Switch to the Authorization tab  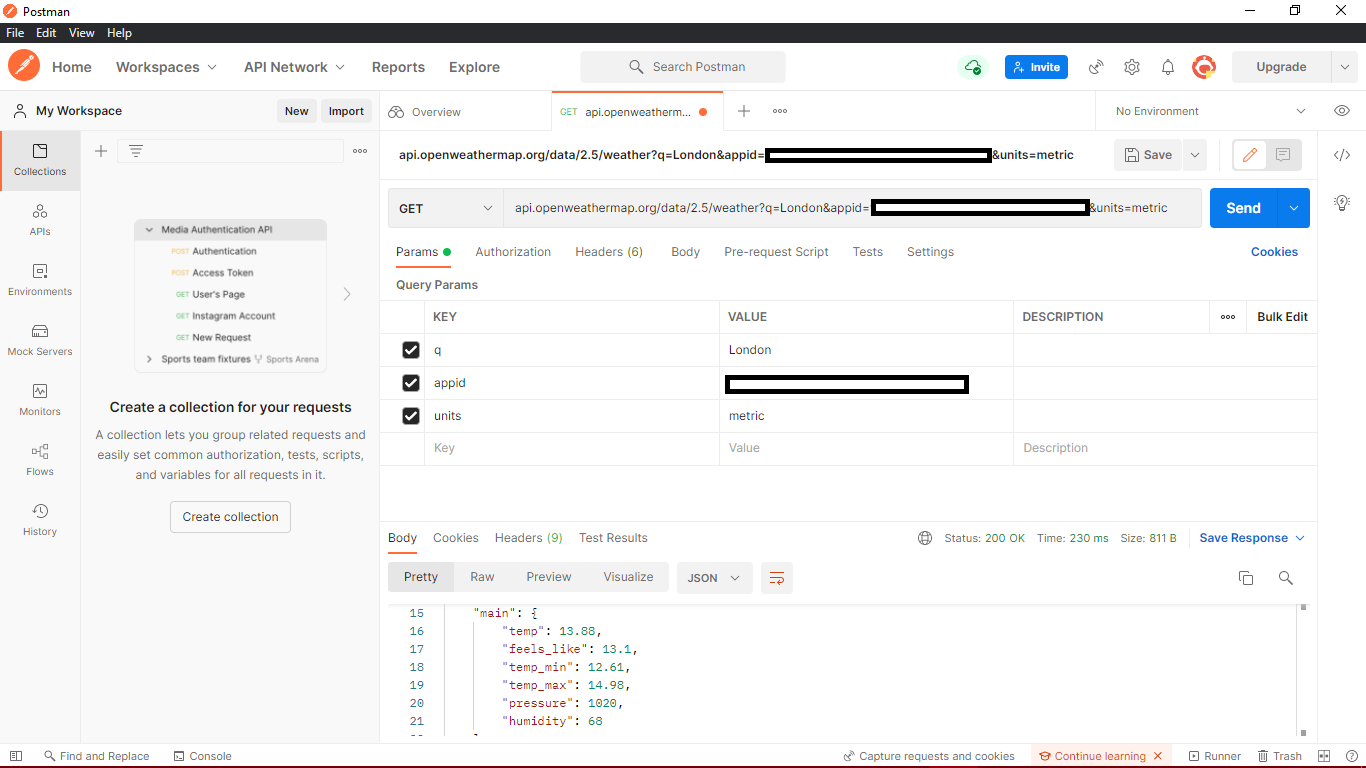513,252
